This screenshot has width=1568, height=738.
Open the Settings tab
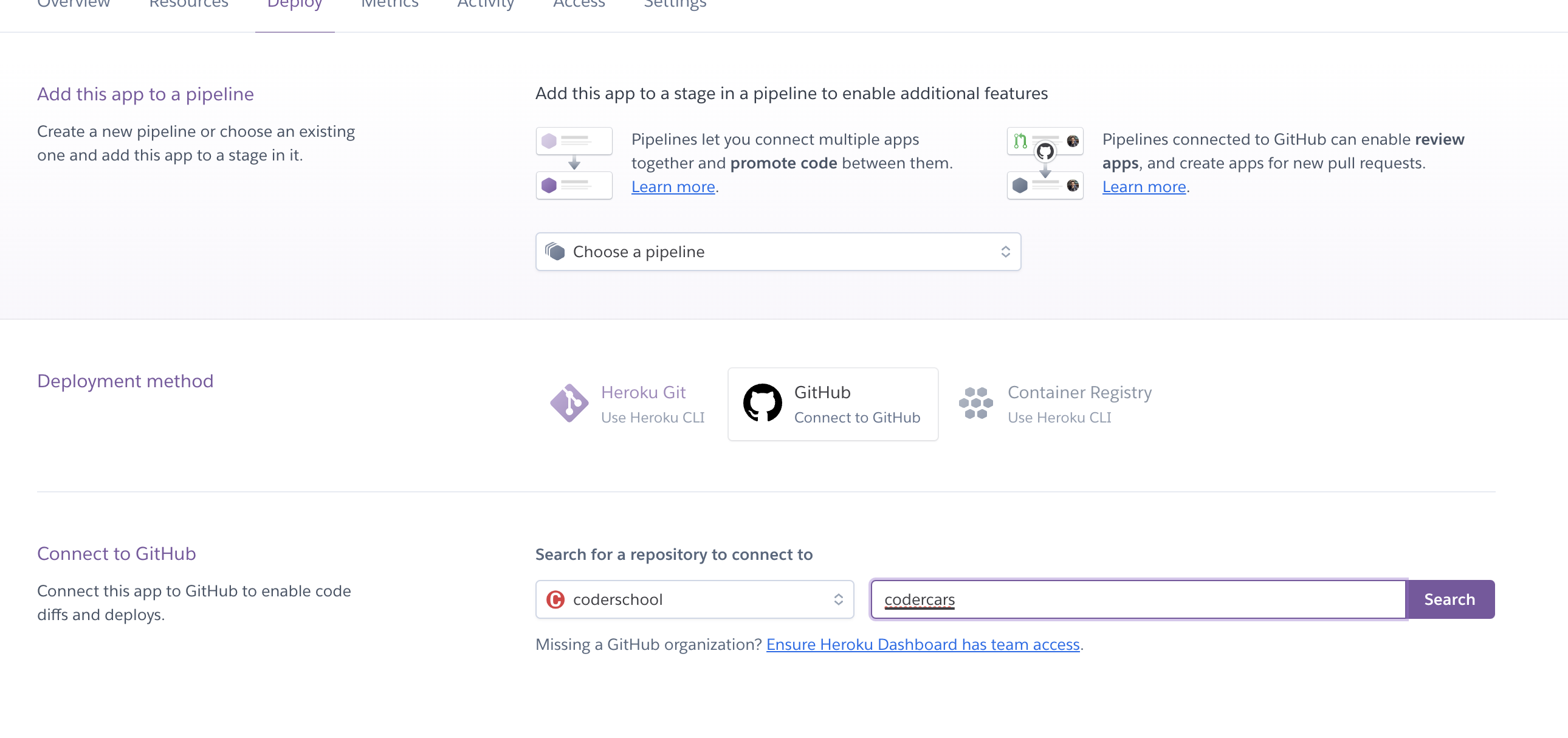point(675,6)
